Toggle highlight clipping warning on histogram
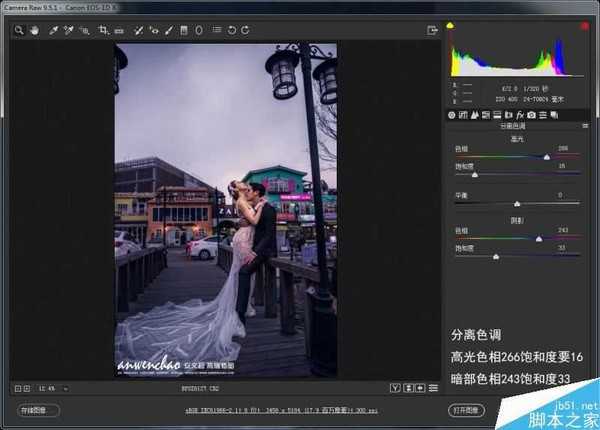The width and height of the screenshot is (600, 430). [x=584, y=24]
